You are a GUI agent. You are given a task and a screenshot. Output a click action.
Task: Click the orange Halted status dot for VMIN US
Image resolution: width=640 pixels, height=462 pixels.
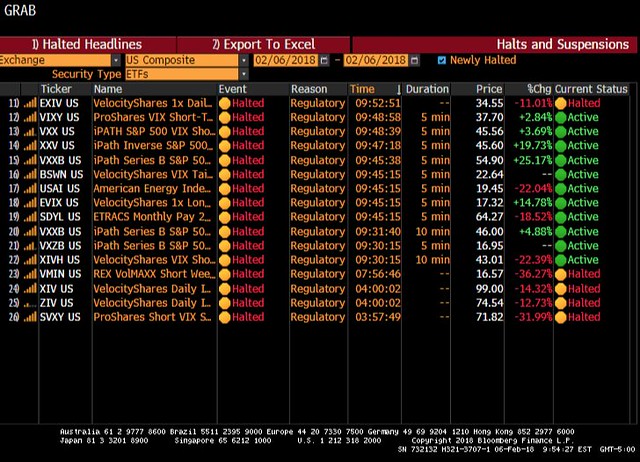point(561,274)
